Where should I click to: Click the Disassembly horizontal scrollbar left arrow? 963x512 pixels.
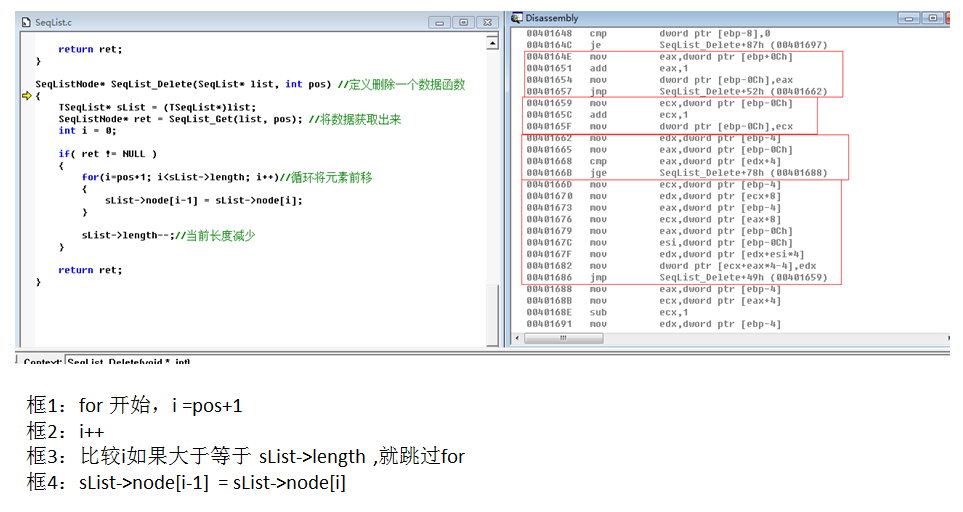(x=517, y=338)
